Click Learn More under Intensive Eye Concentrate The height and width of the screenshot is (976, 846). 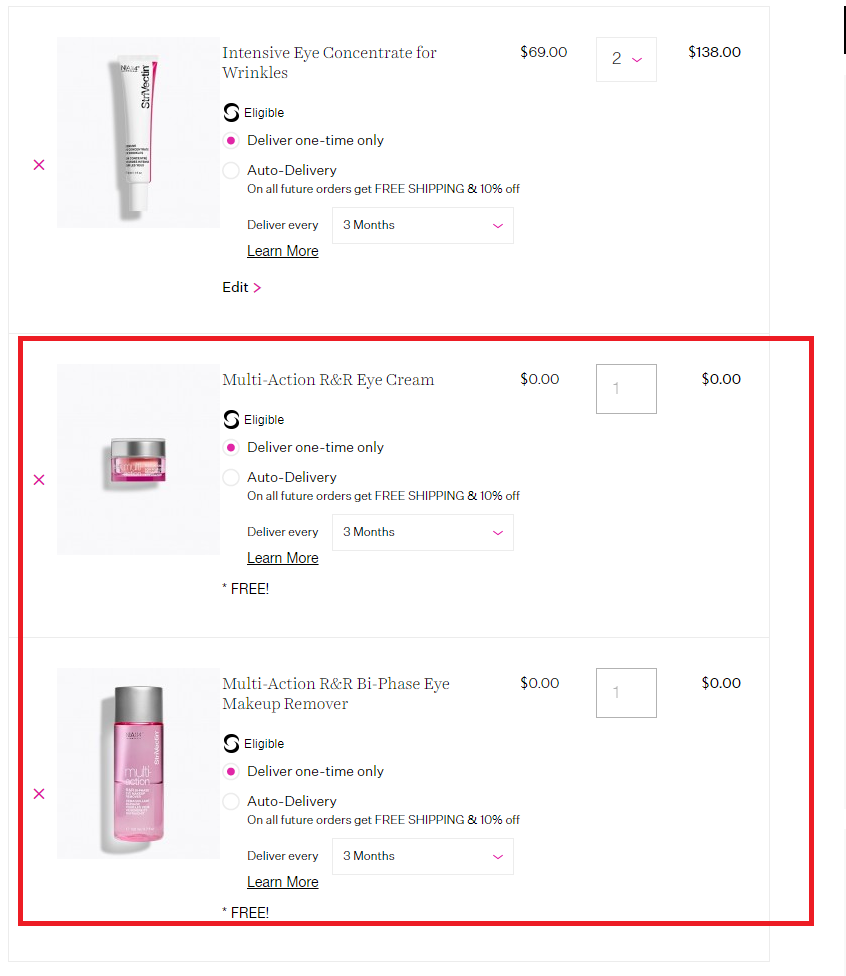click(282, 250)
